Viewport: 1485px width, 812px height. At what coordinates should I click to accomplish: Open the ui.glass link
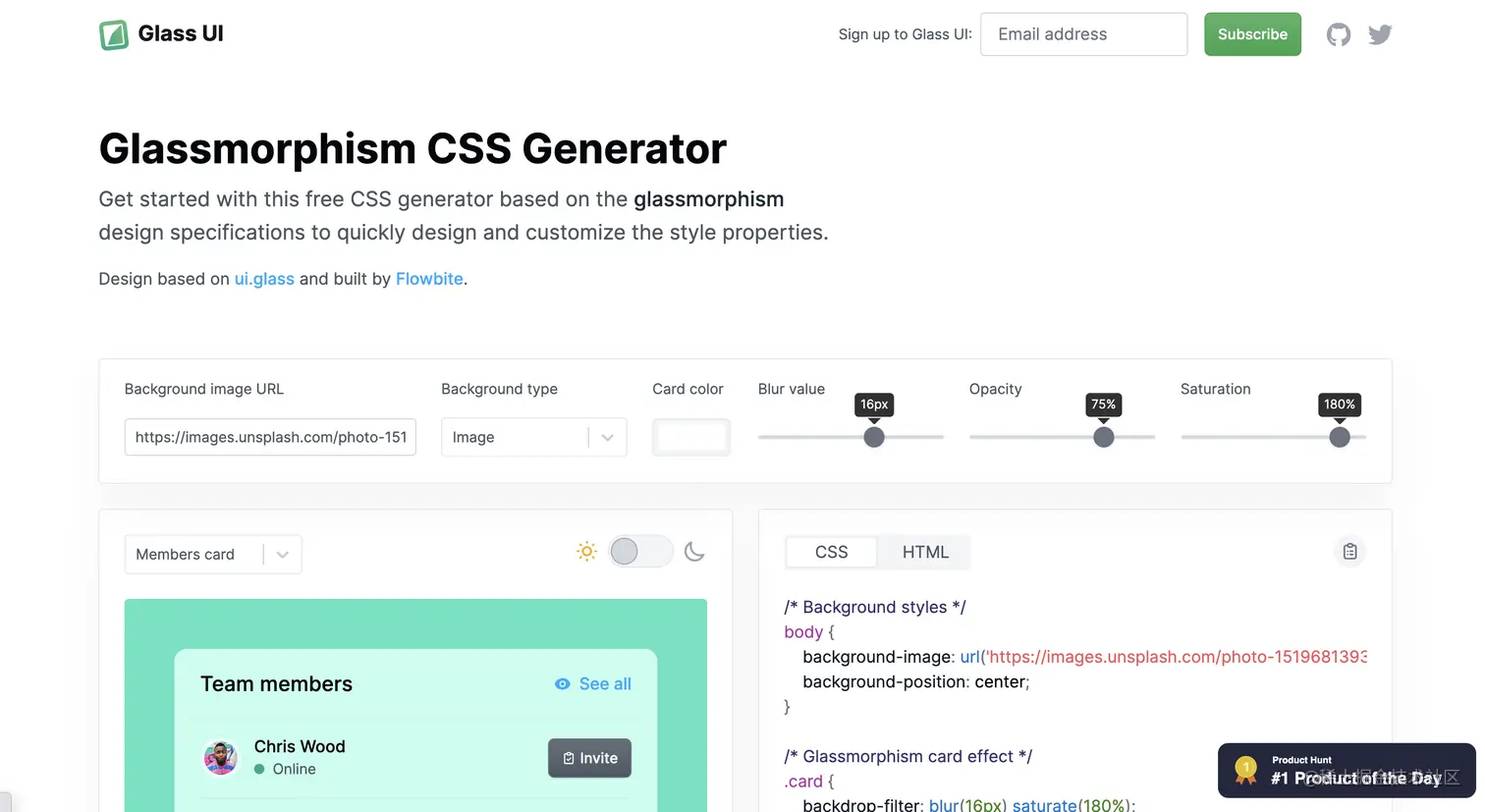tap(264, 279)
